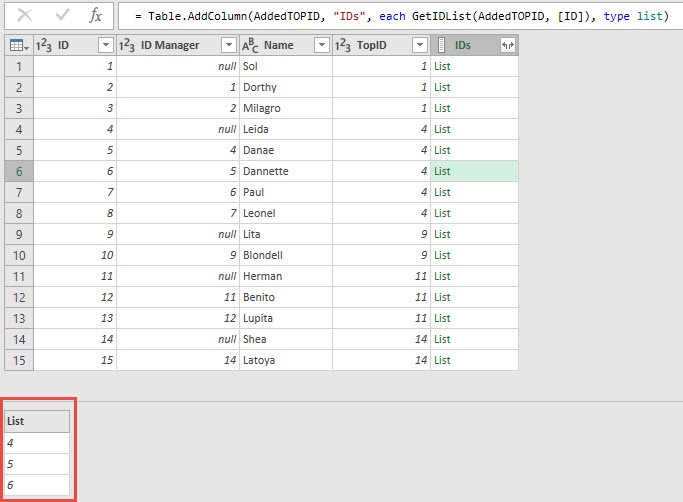Select the IDs column header

(474, 45)
